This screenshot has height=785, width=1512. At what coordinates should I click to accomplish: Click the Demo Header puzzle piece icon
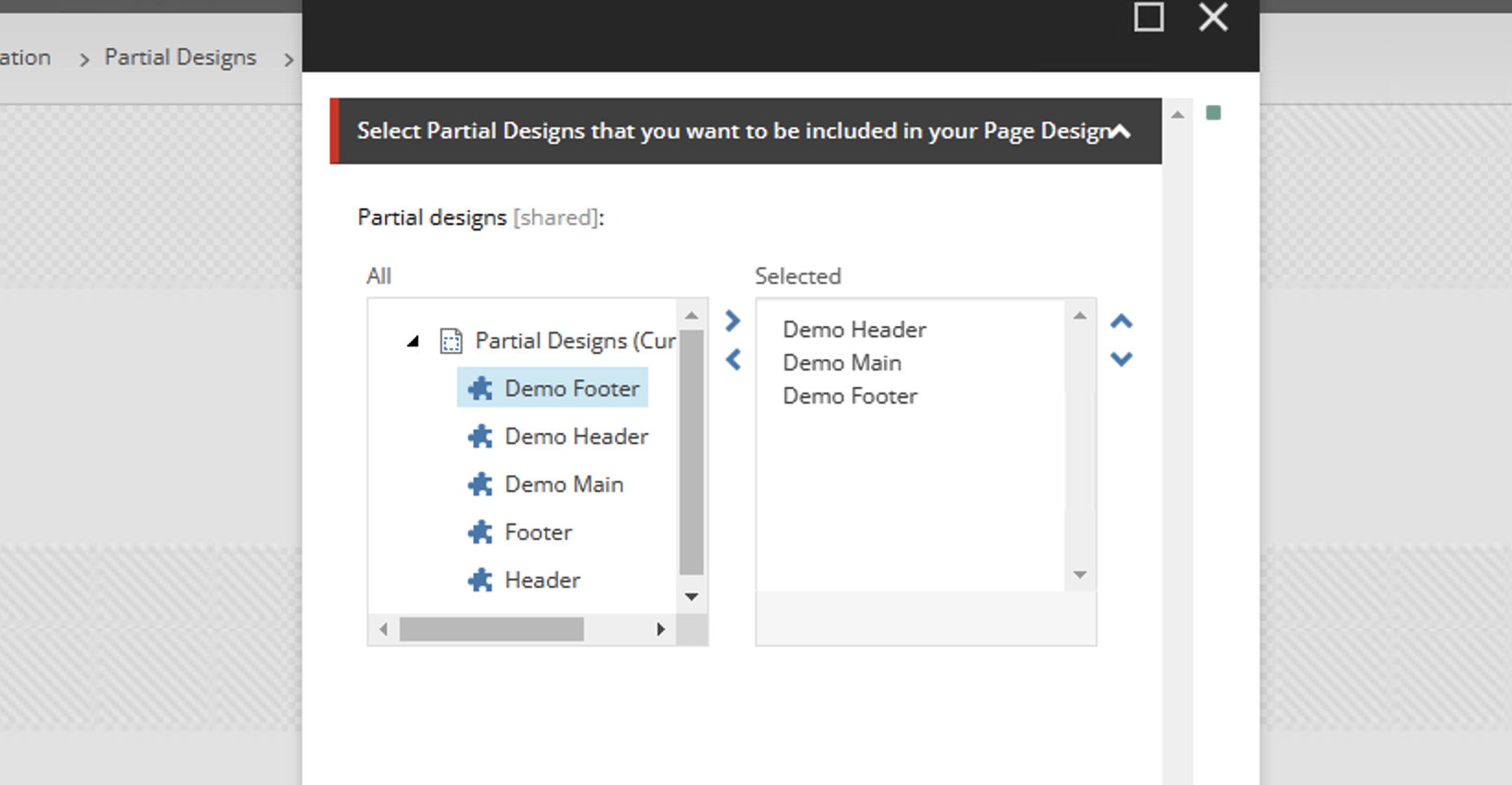(x=480, y=436)
